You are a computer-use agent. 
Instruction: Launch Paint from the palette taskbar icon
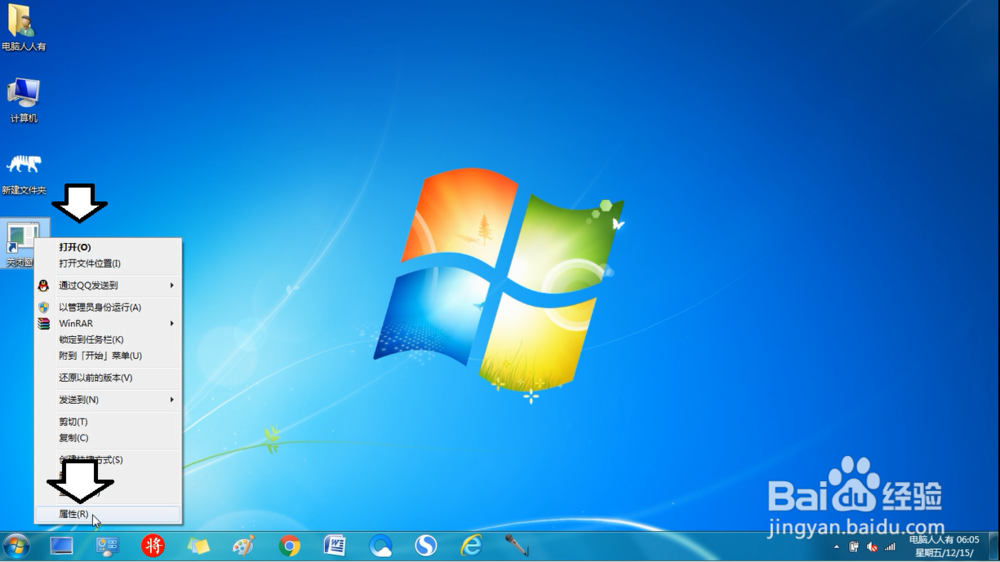[244, 546]
